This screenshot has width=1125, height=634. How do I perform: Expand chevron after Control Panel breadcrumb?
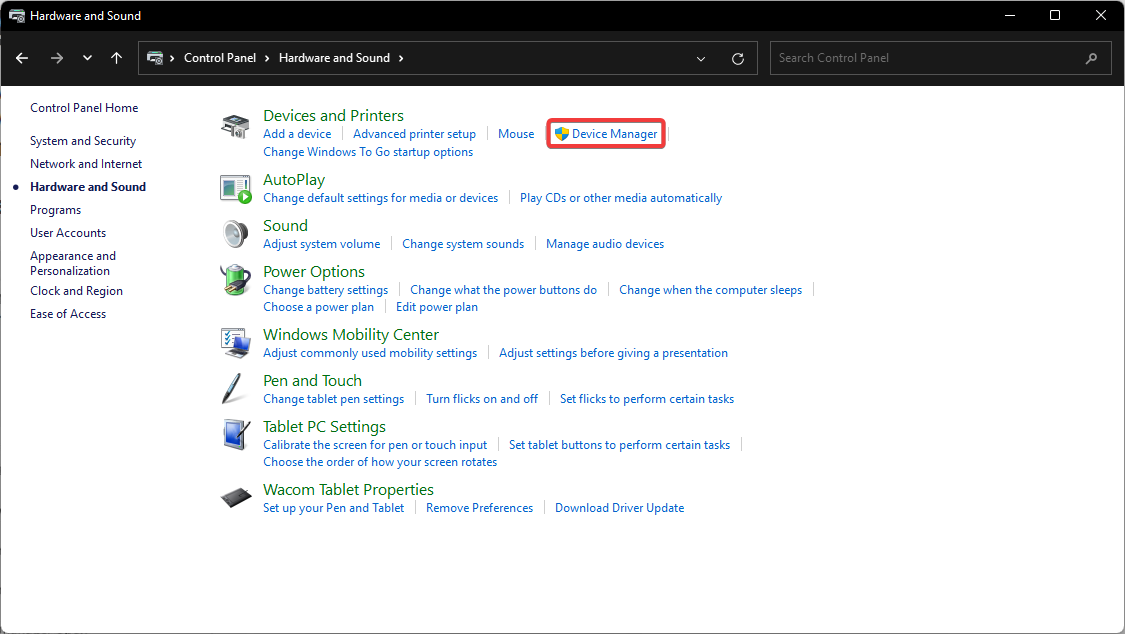pos(267,58)
